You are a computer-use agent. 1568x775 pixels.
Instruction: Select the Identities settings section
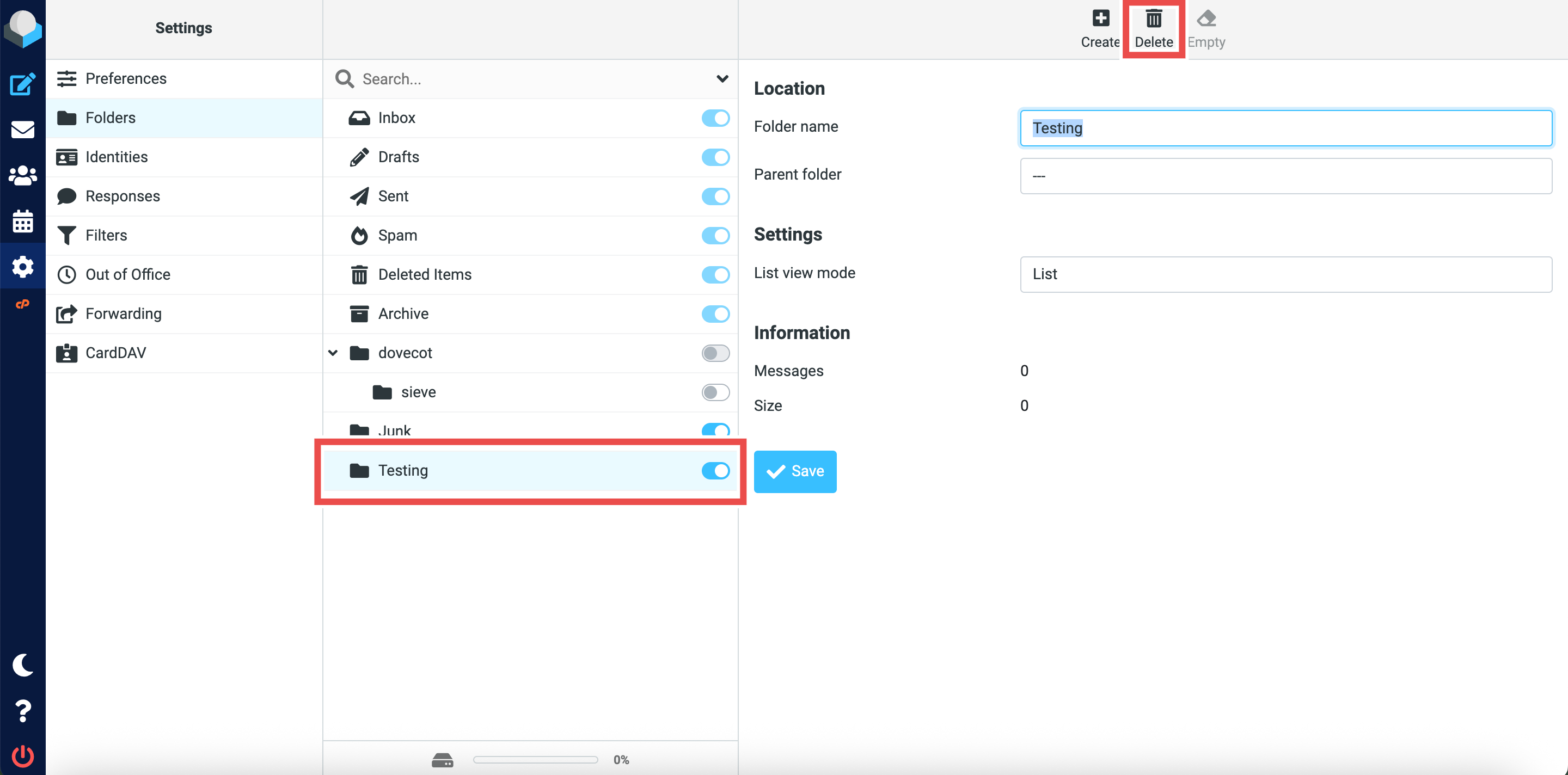coord(117,157)
